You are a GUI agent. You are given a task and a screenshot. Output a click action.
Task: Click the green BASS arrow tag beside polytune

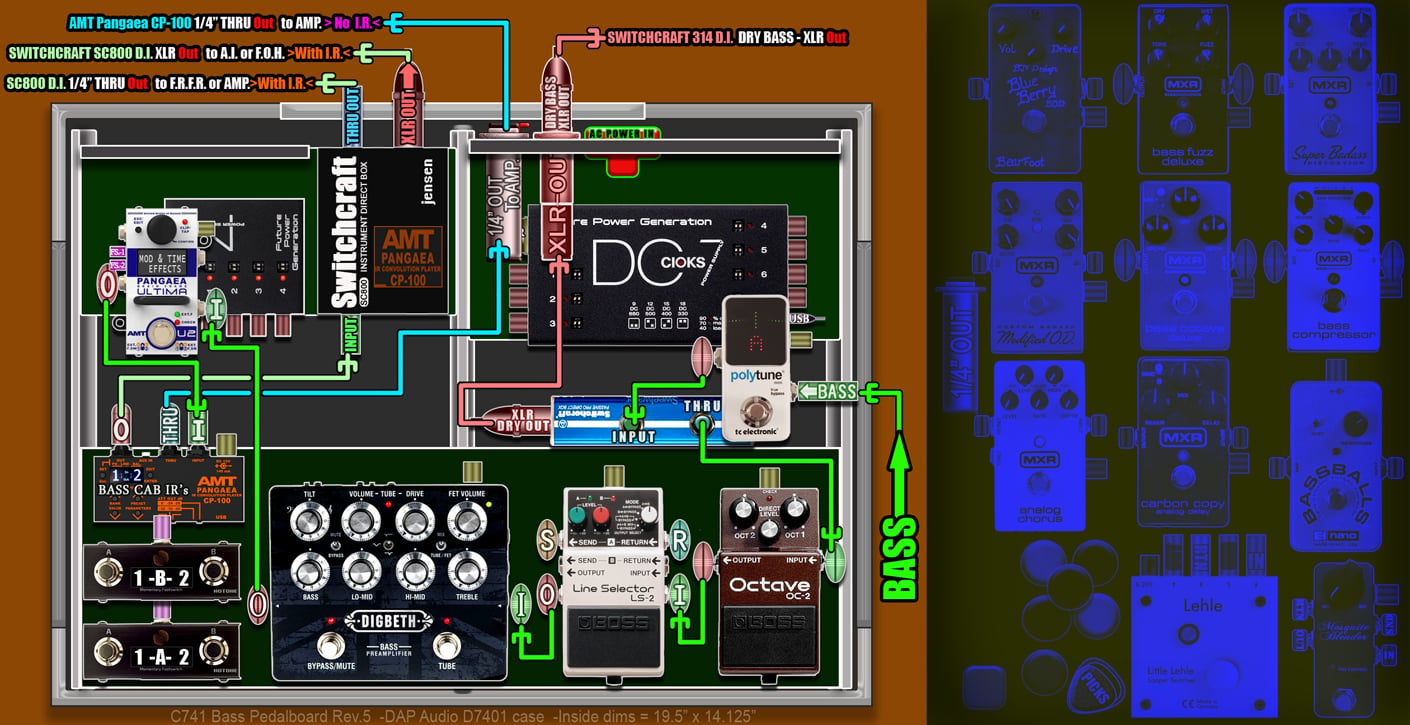pos(828,392)
